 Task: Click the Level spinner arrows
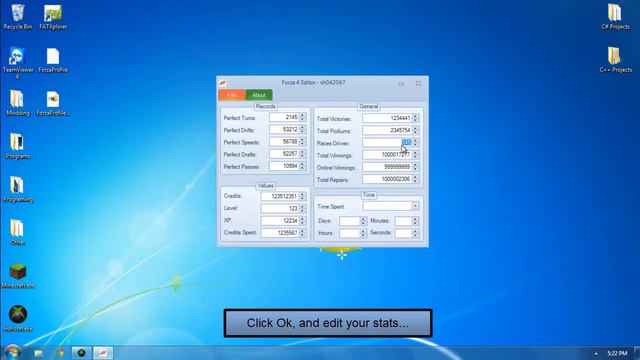(302, 209)
